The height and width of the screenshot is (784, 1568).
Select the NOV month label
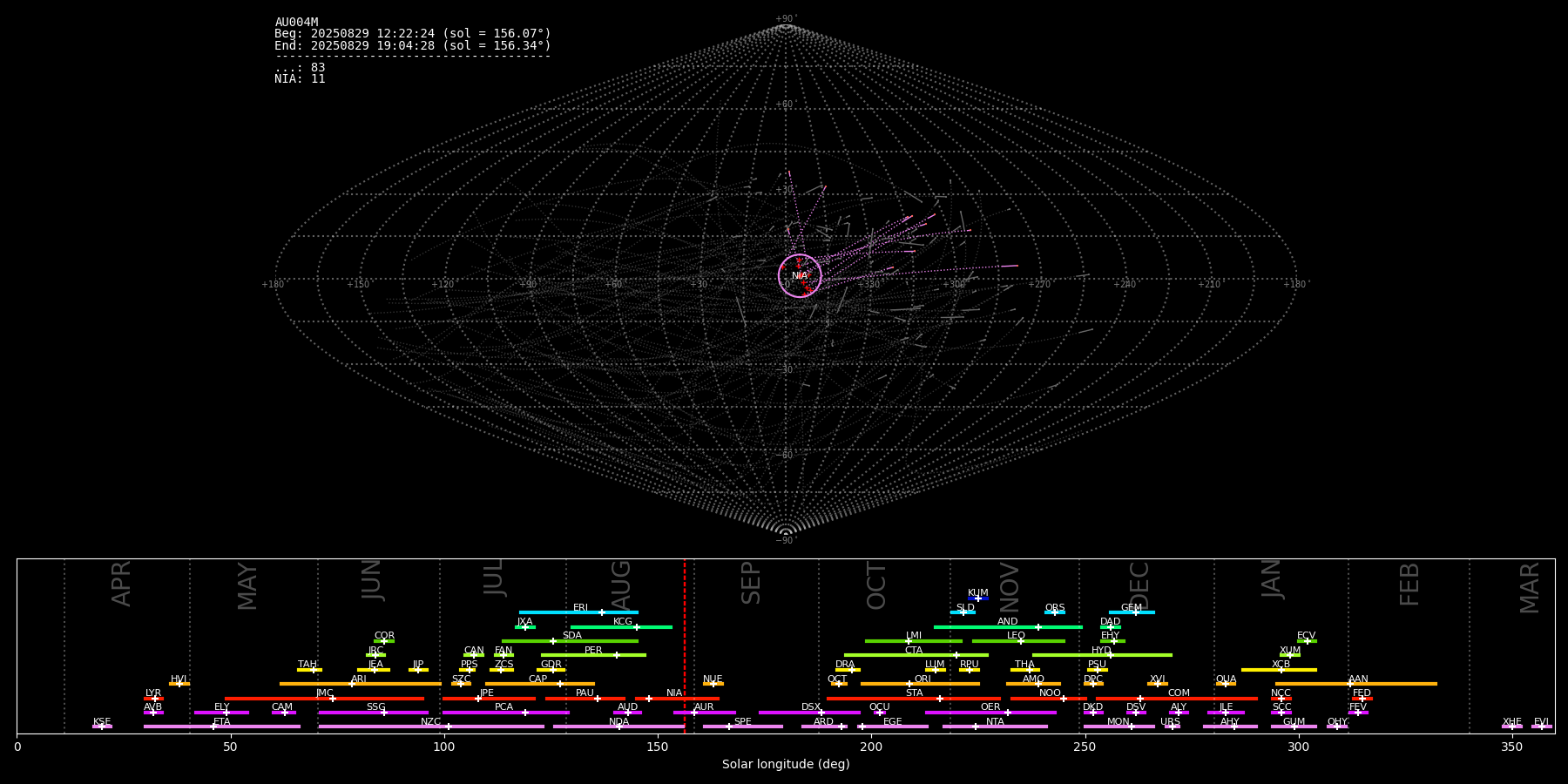(1010, 586)
